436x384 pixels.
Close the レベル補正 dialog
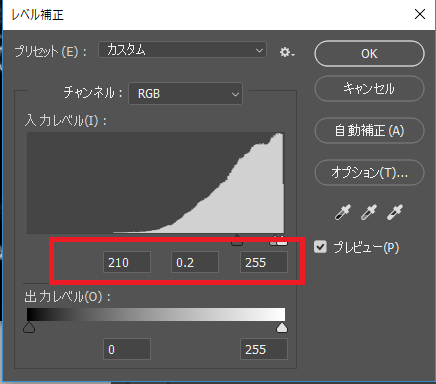pyautogui.click(x=420, y=14)
